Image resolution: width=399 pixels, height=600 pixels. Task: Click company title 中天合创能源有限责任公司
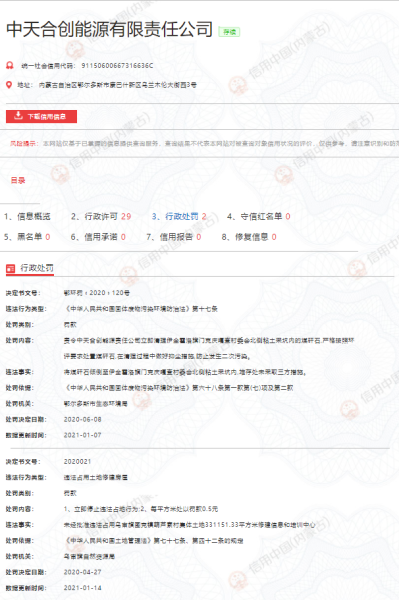click(x=109, y=29)
